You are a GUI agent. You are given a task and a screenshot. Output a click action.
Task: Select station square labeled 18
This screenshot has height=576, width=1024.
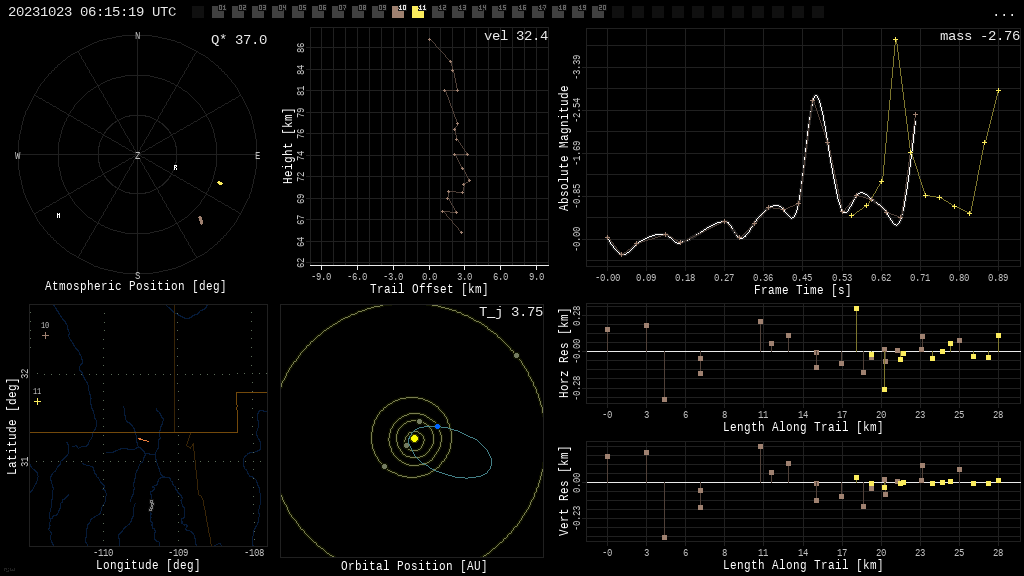point(558,12)
